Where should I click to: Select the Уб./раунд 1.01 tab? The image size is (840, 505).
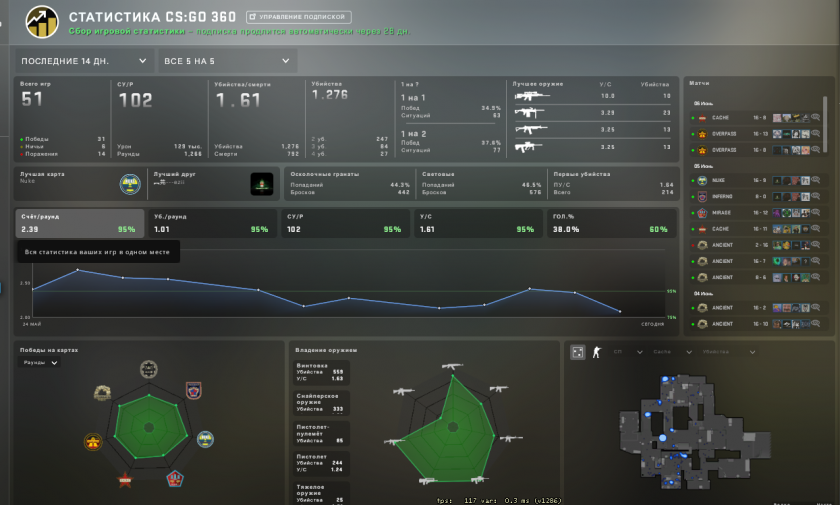212,223
